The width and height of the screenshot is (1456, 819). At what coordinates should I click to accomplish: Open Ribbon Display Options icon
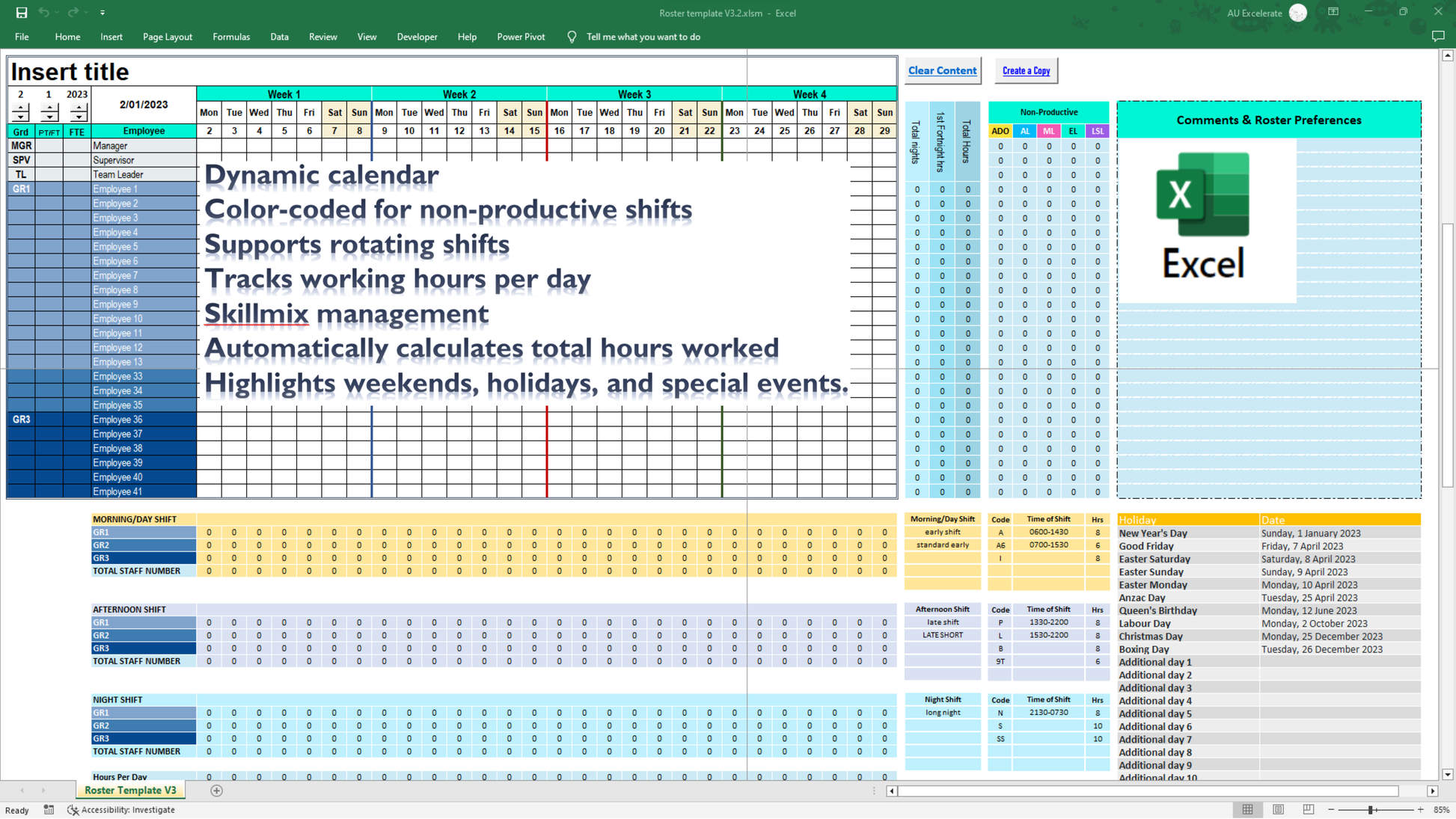coord(1333,12)
